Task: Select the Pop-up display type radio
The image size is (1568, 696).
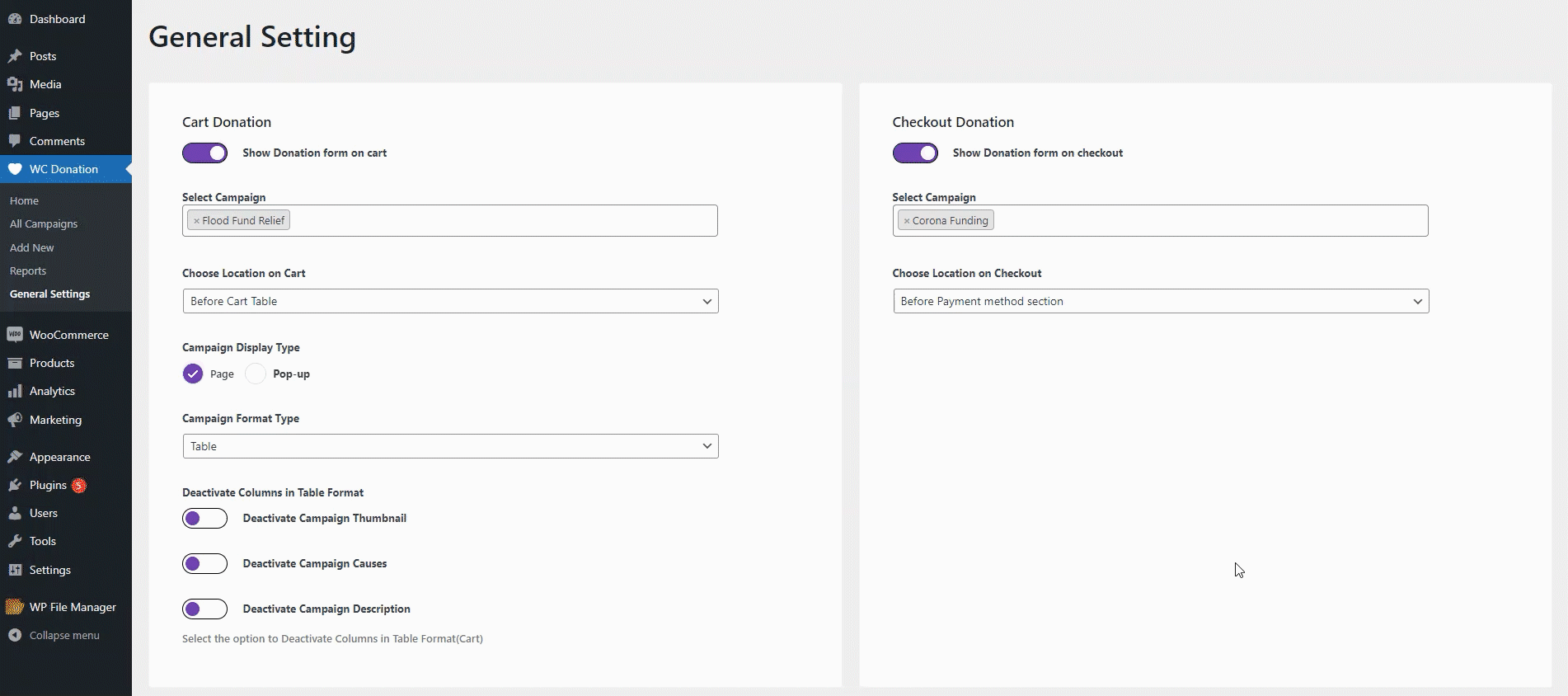Action: tap(256, 374)
